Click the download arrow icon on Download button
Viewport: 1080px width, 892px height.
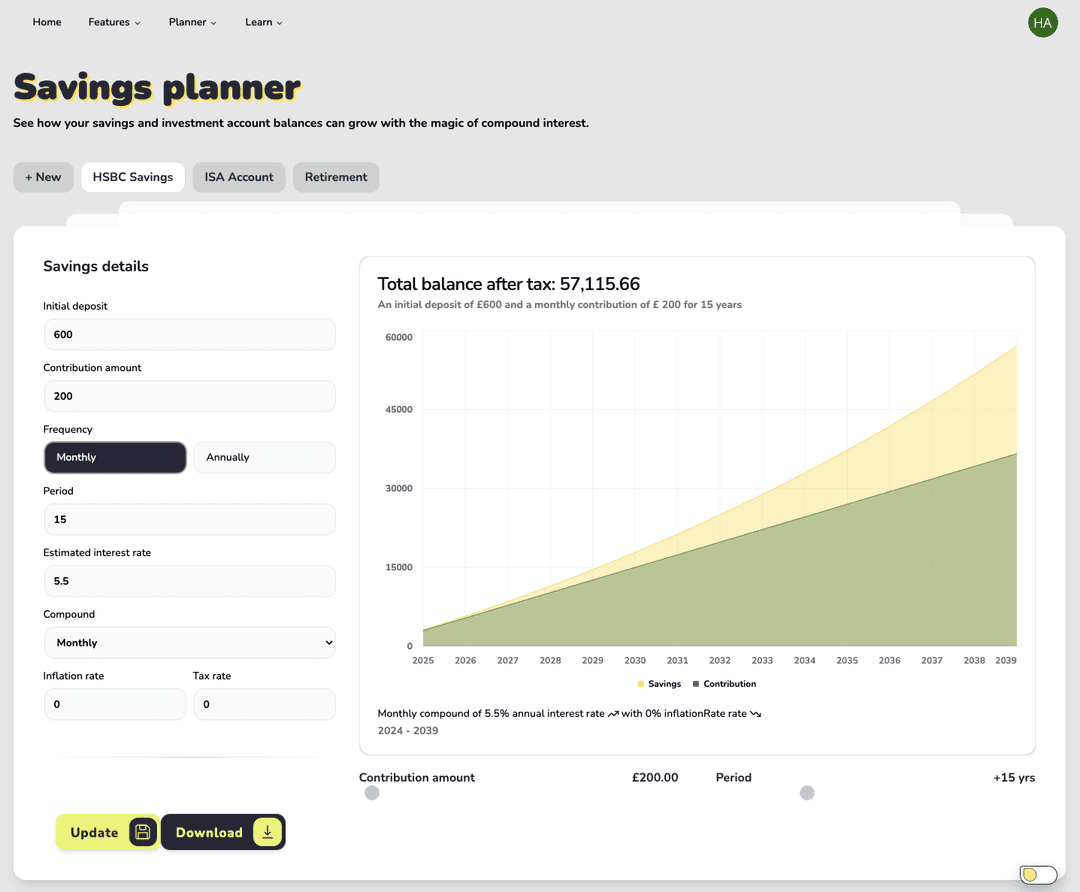tap(267, 832)
